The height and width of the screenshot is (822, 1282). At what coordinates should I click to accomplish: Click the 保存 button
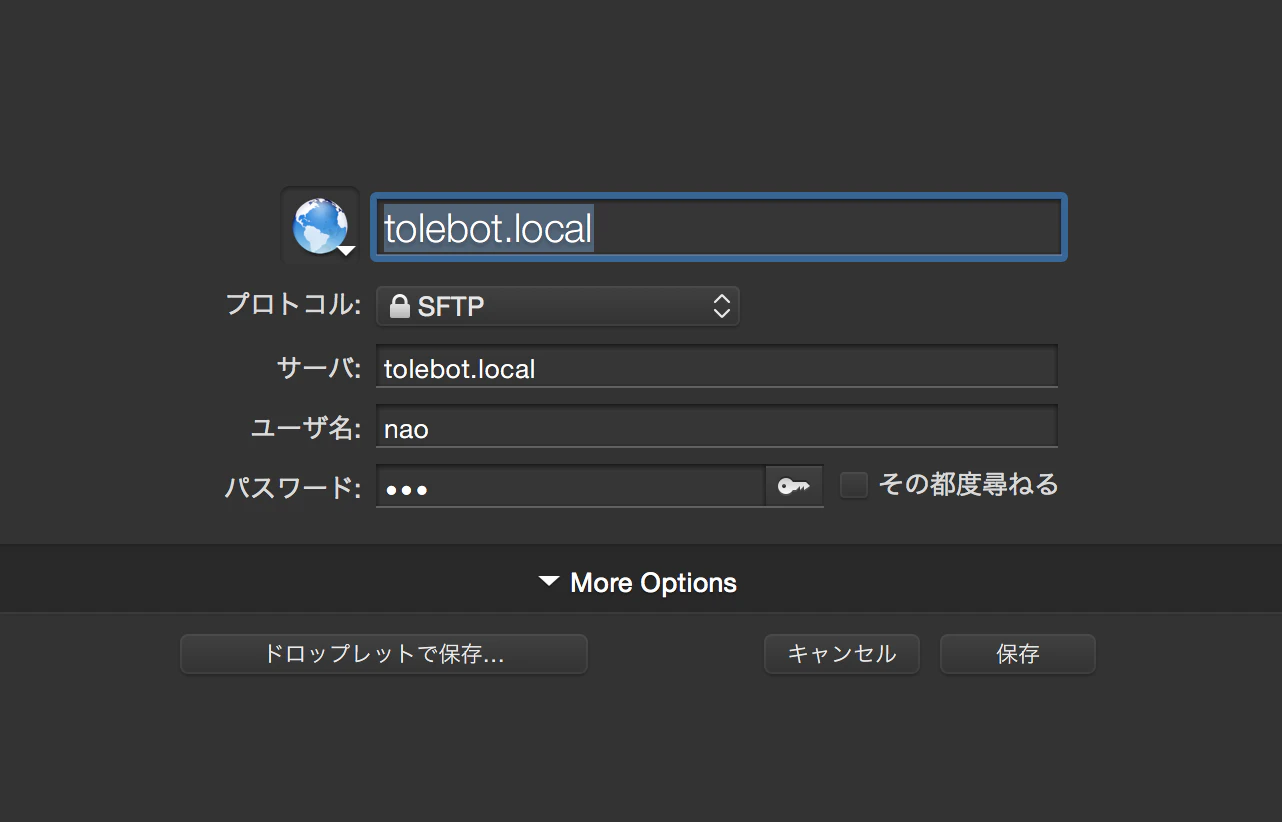click(1018, 654)
